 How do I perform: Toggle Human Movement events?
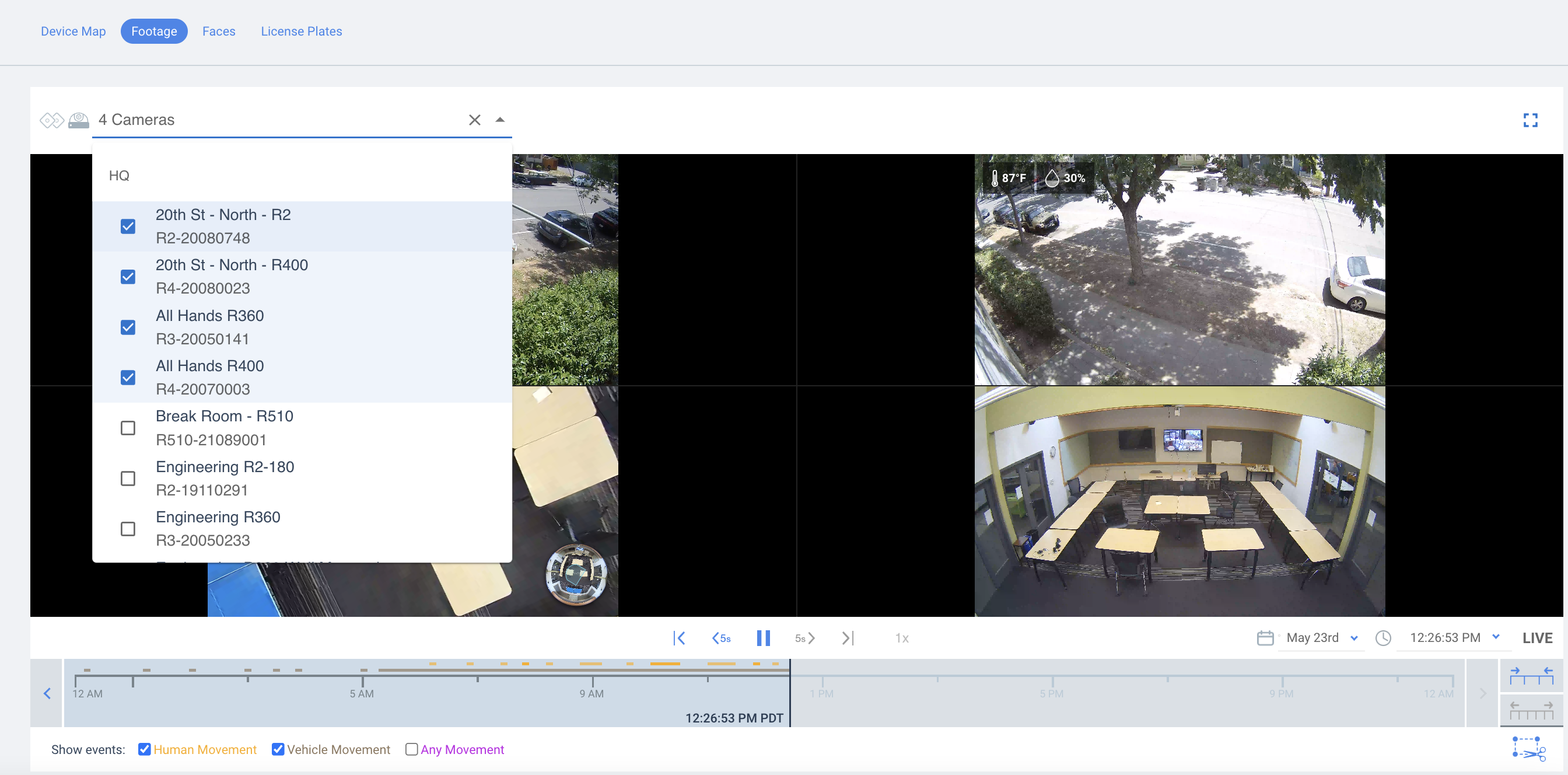point(144,749)
